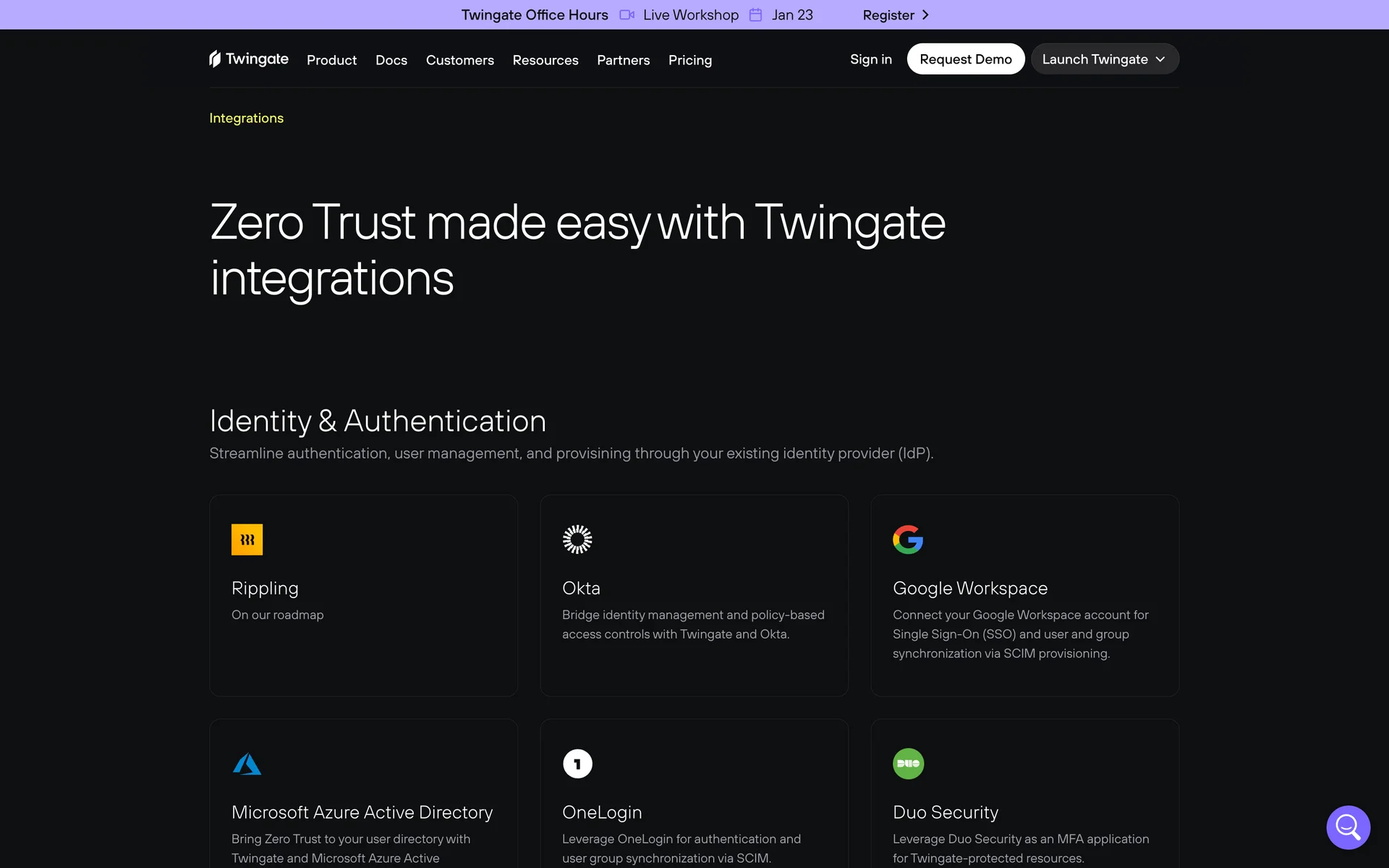Viewport: 1389px width, 868px height.
Task: Open the Docs navigation item
Action: point(391,60)
